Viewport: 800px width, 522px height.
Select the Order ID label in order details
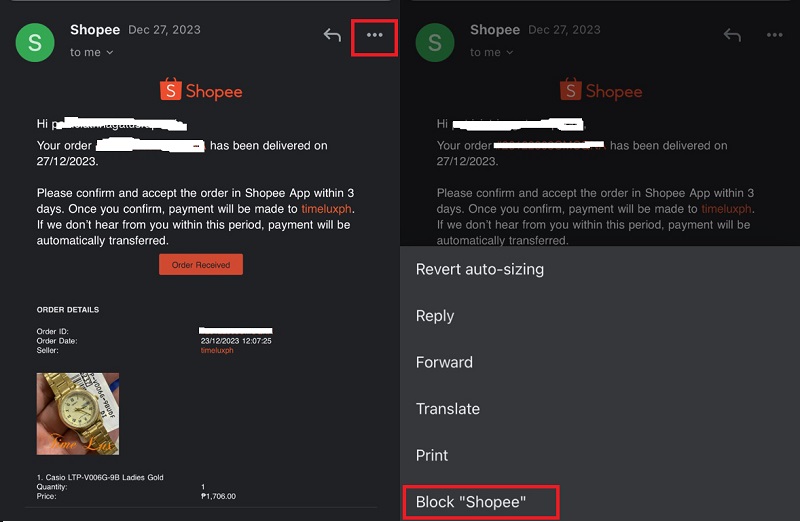click(x=52, y=331)
